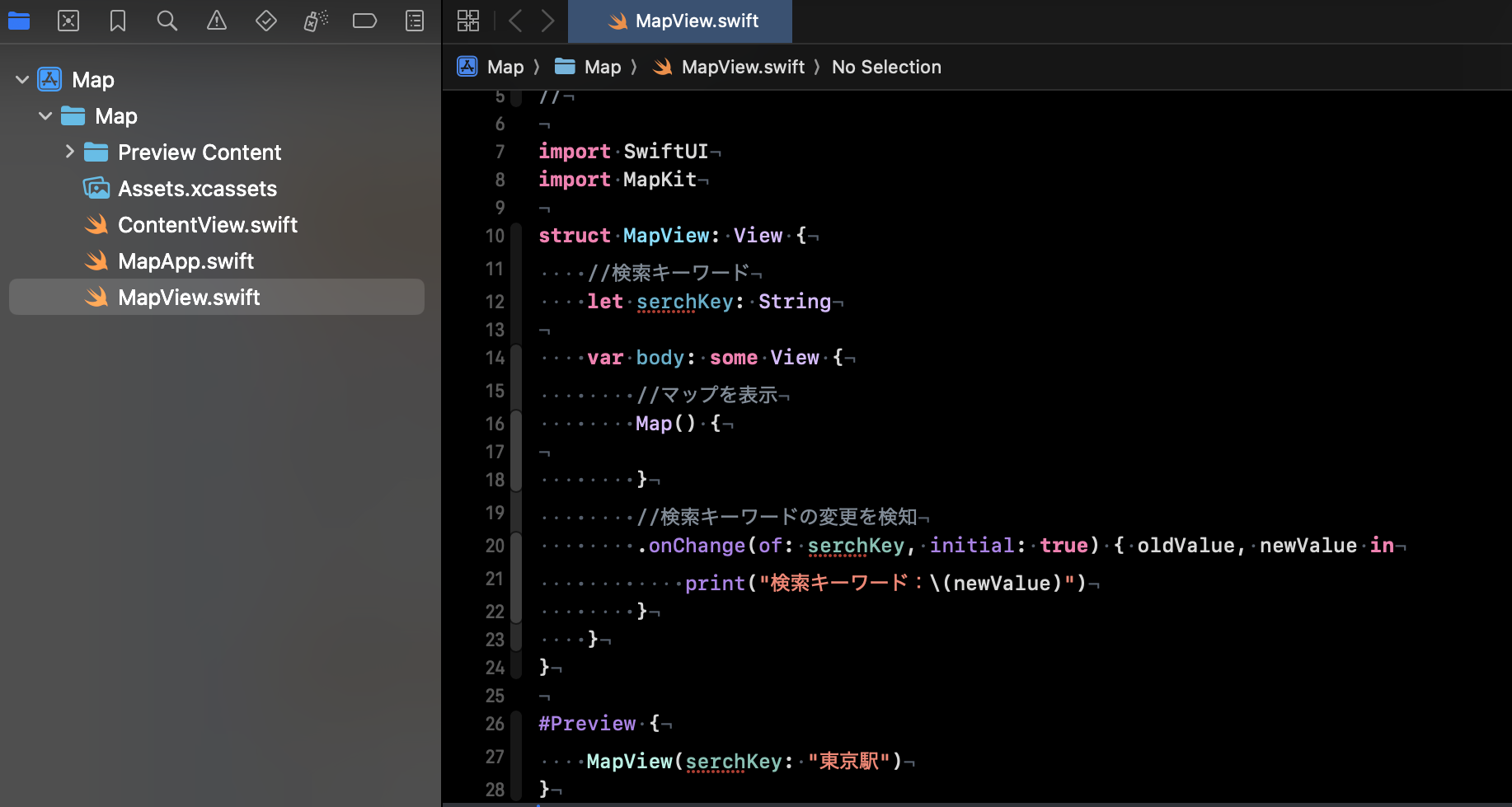Click the Map app icon in the jump bar
Screen dimensions: 1512x807
point(467,67)
